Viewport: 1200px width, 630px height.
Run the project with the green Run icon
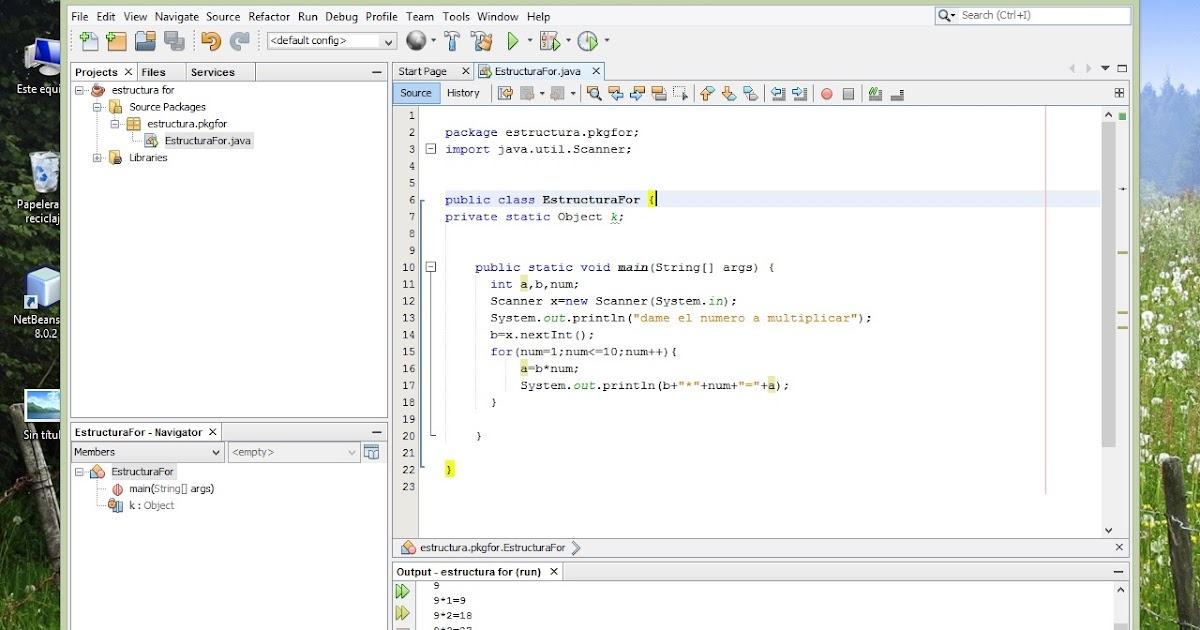pos(515,41)
